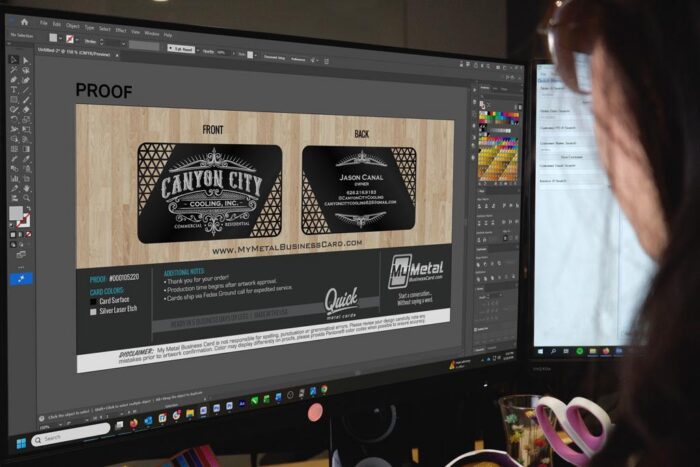Open the Edit menu
This screenshot has height=467, width=700.
coord(57,24)
